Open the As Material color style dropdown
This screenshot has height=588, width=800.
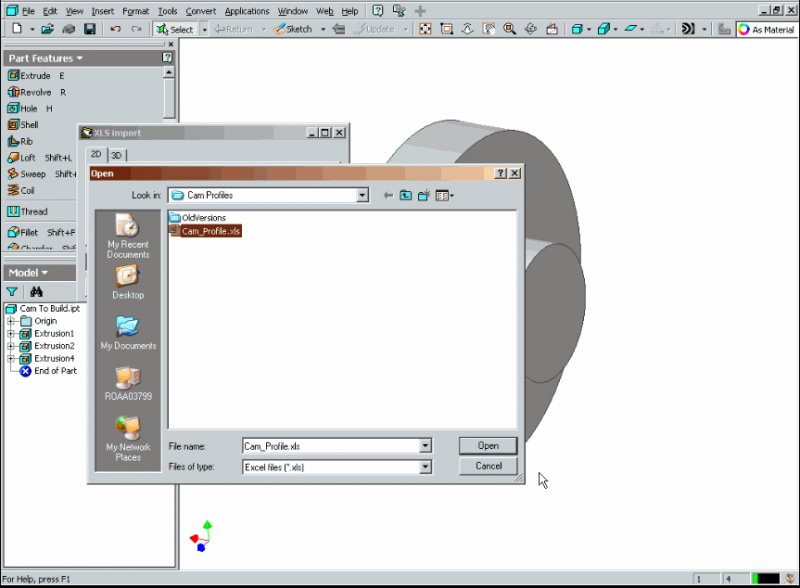767,30
